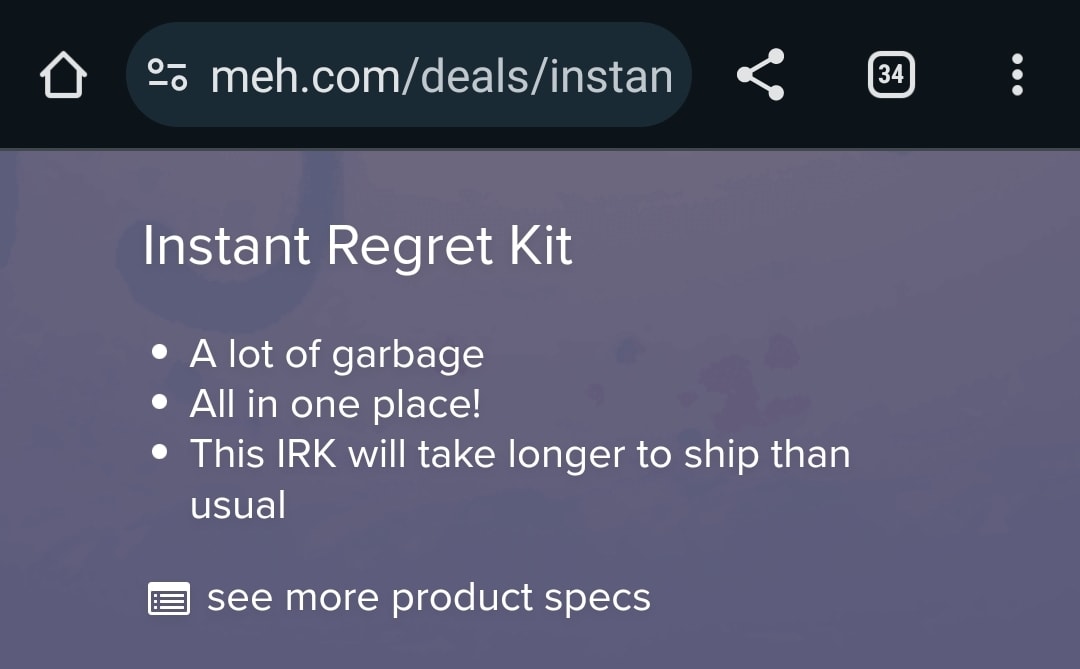The image size is (1080, 669).
Task: Click the 'see more product specs' link
Action: pos(428,598)
